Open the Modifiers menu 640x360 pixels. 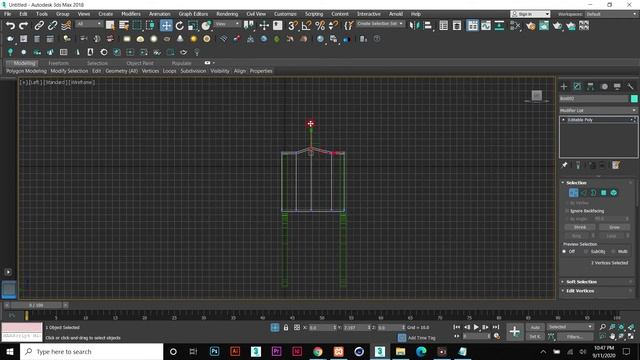click(131, 14)
